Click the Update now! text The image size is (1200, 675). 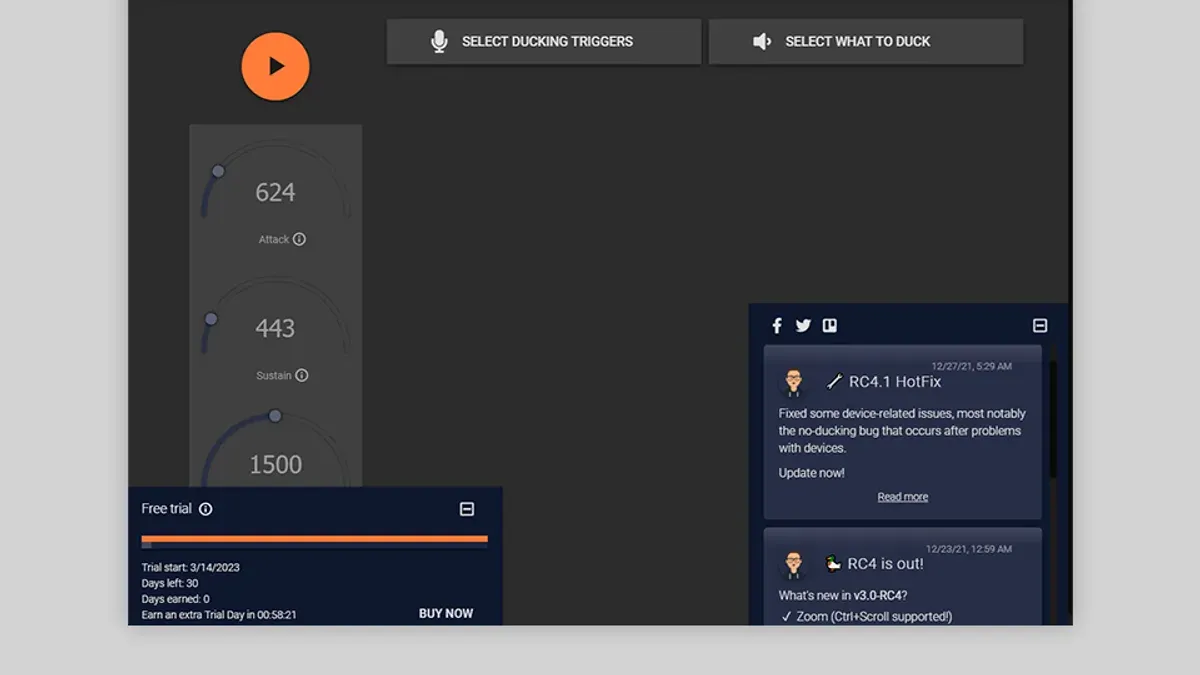[x=812, y=473]
